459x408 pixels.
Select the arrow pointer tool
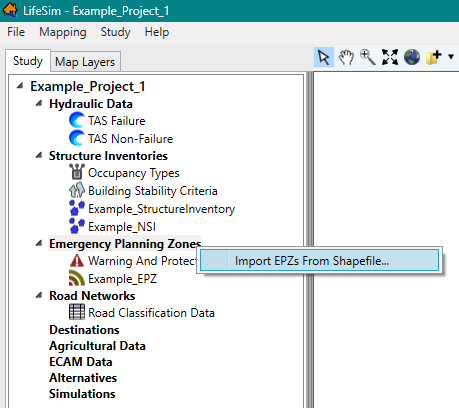324,57
